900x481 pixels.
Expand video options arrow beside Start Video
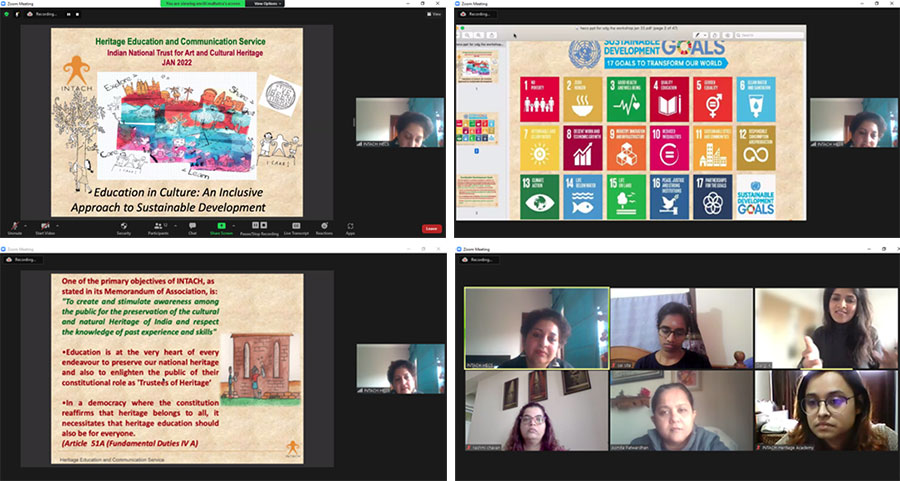57,226
